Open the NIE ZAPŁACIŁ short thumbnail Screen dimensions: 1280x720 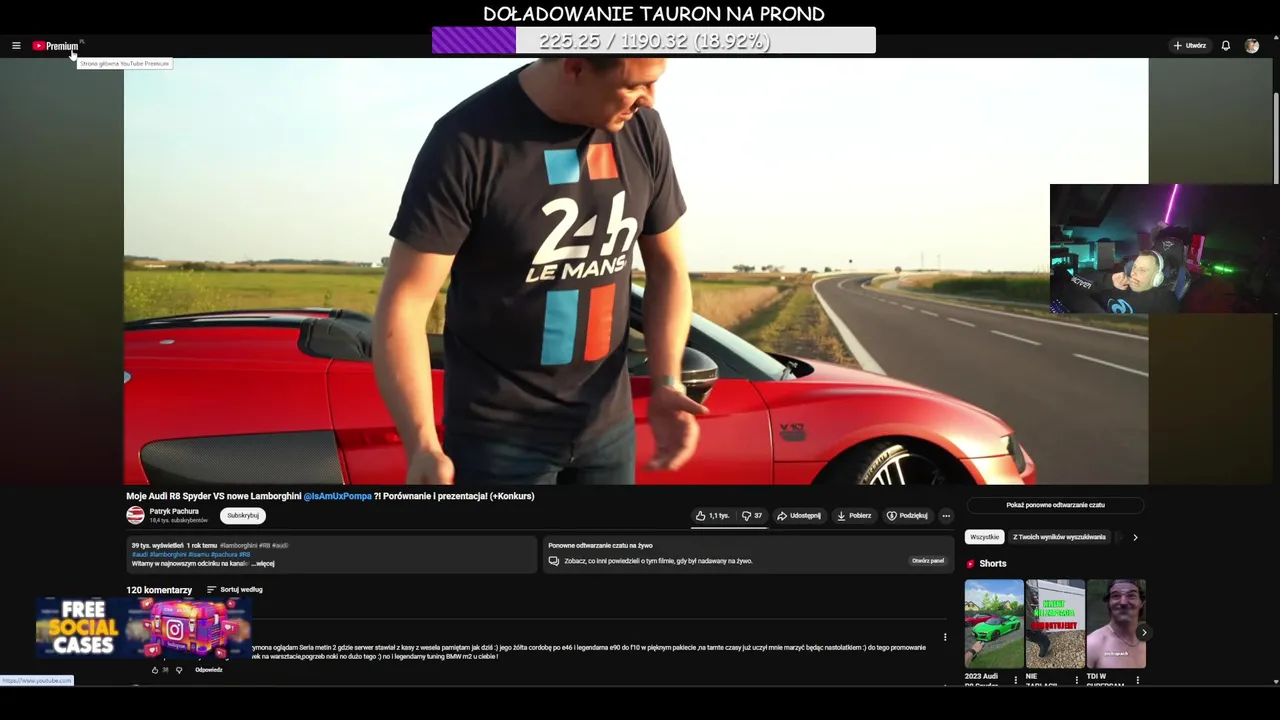[1055, 624]
